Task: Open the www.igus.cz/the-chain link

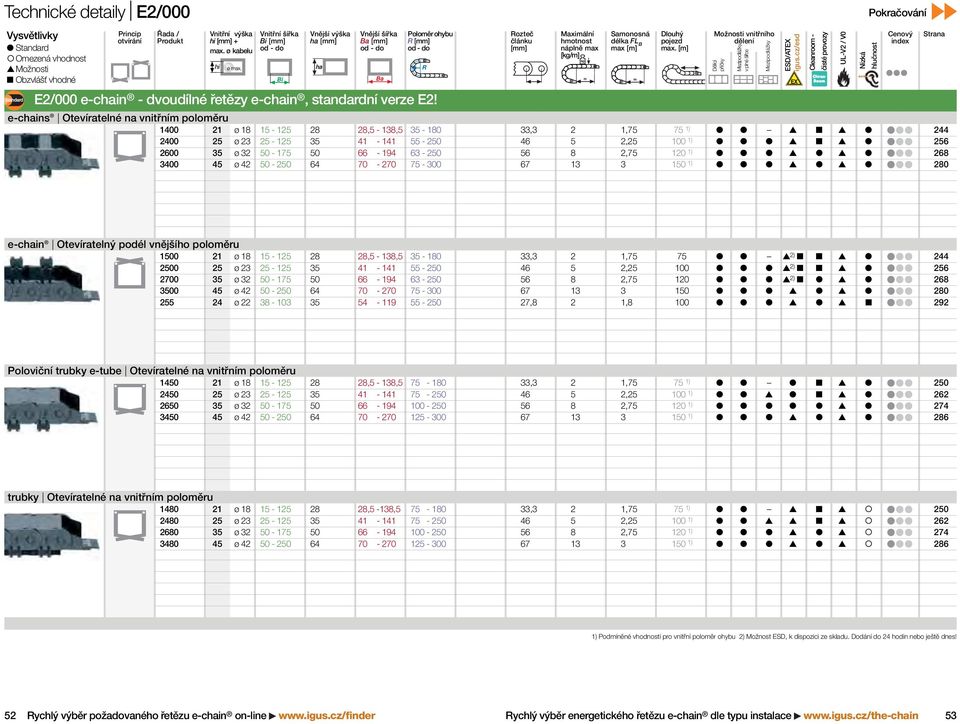Action: [x=861, y=715]
